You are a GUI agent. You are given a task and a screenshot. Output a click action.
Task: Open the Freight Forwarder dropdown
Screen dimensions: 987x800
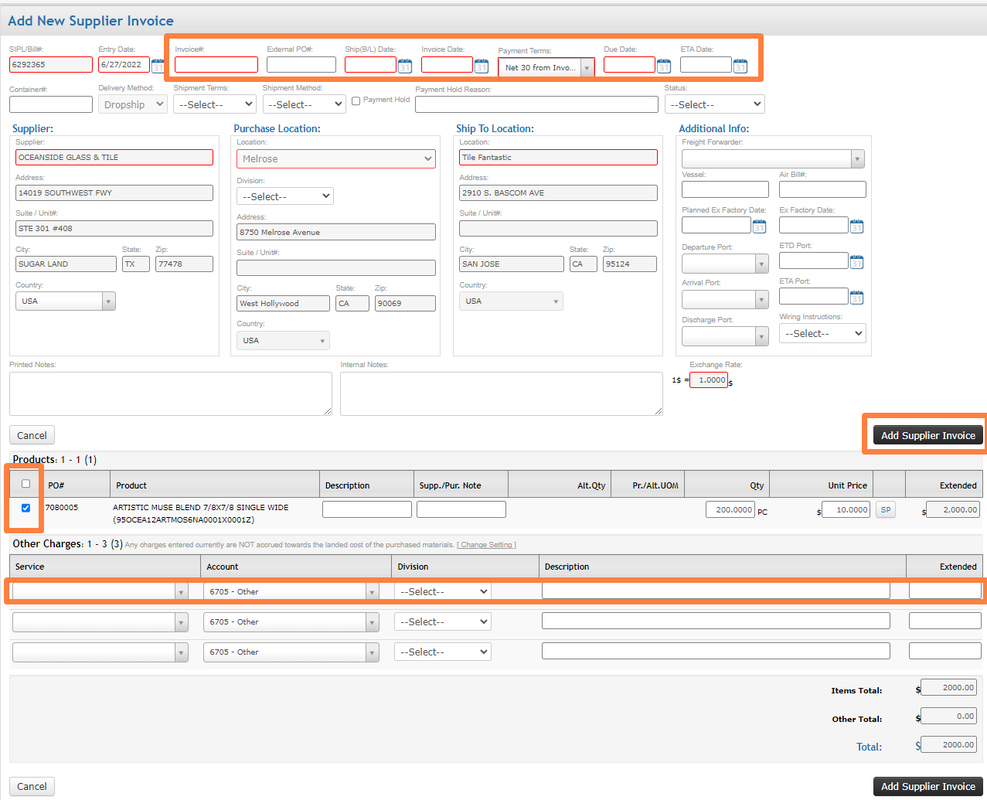click(x=773, y=159)
